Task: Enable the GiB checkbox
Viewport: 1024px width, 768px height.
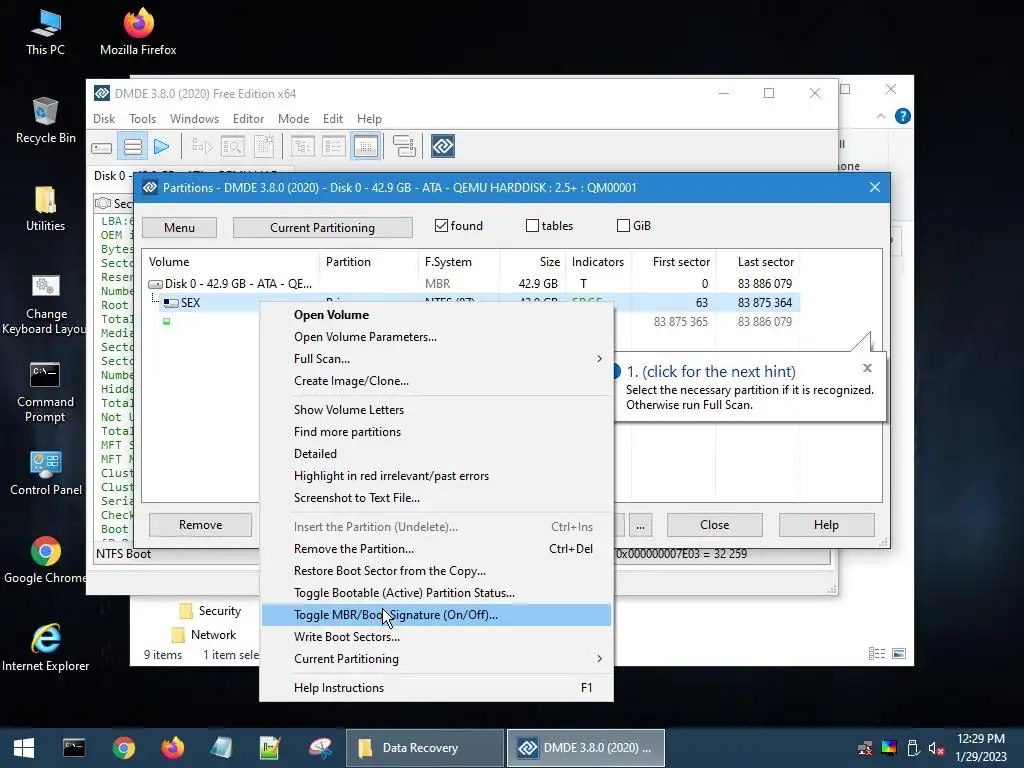Action: 624,225
